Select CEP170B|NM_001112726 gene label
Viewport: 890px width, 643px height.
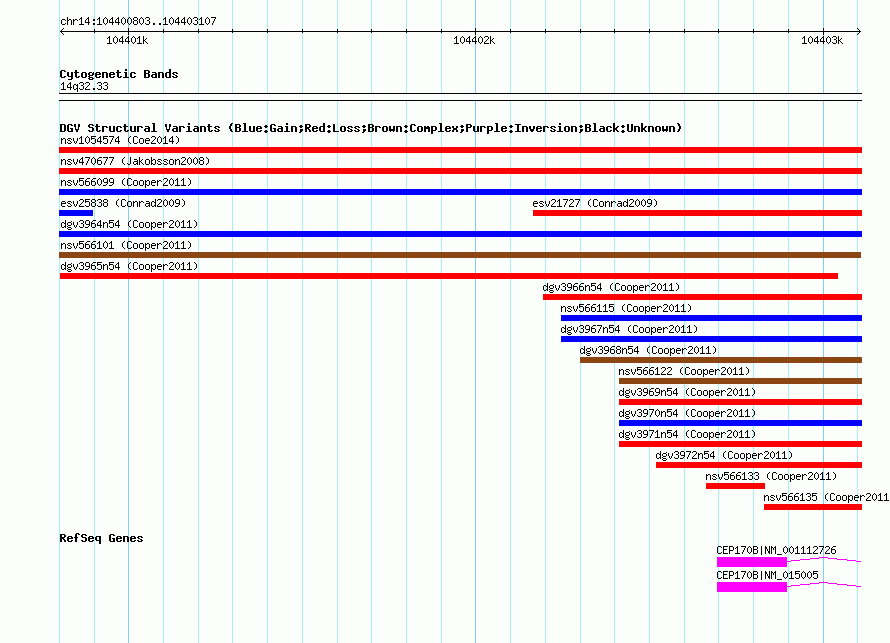[776, 550]
